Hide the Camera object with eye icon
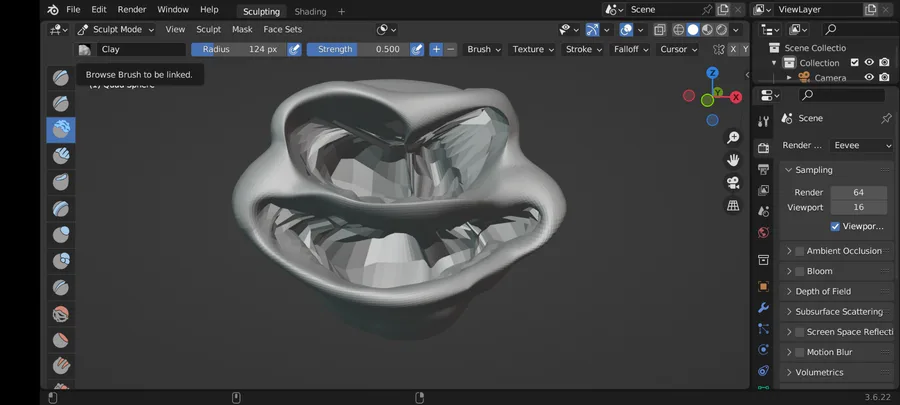Viewport: 900px width, 405px height. tap(869, 78)
